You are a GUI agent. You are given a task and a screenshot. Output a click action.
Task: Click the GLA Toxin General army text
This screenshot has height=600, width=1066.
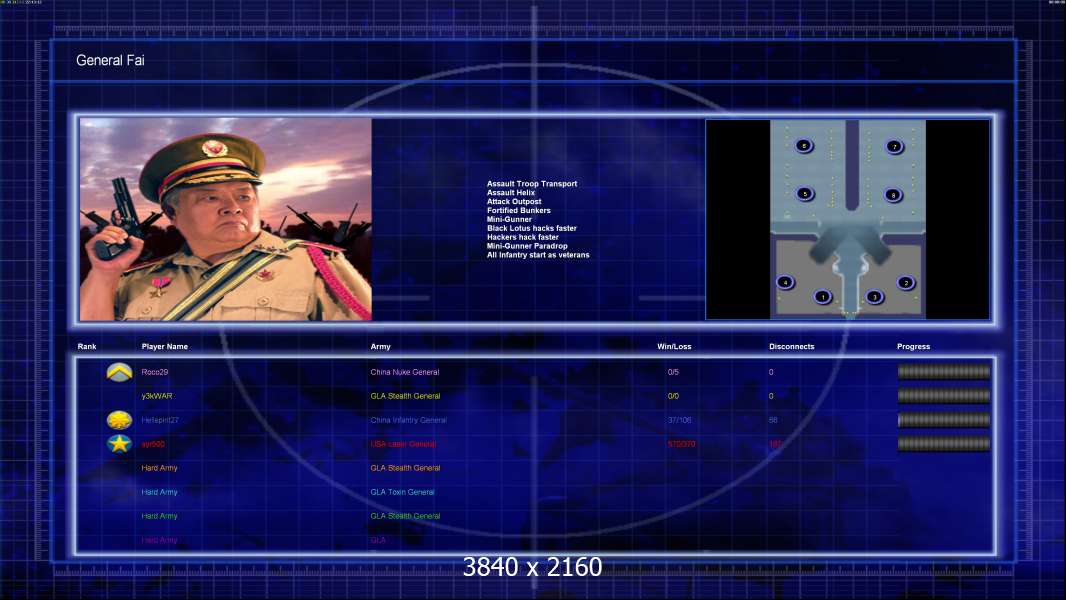[402, 492]
